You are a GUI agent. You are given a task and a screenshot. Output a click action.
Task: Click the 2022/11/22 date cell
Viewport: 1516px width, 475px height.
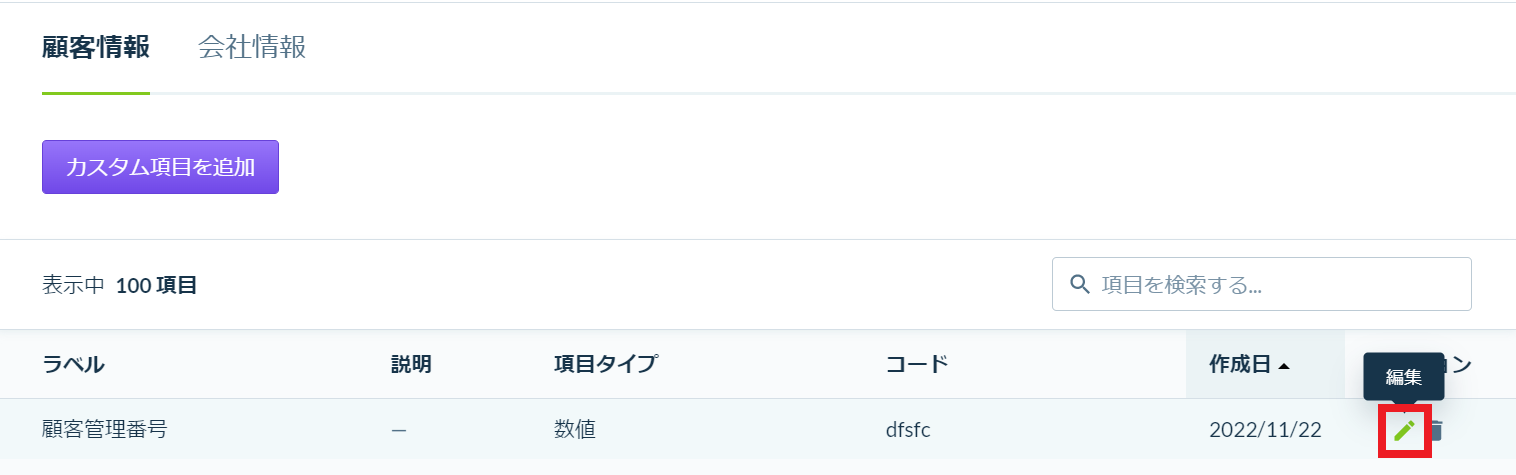pos(1265,430)
